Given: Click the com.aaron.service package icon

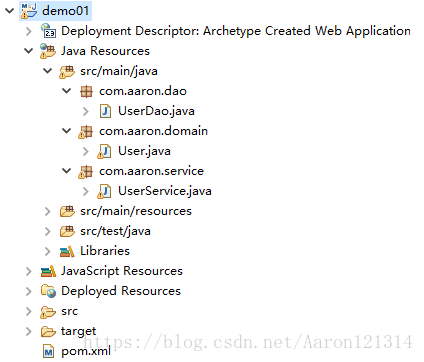Looking at the screenshot, I should tap(85, 171).
